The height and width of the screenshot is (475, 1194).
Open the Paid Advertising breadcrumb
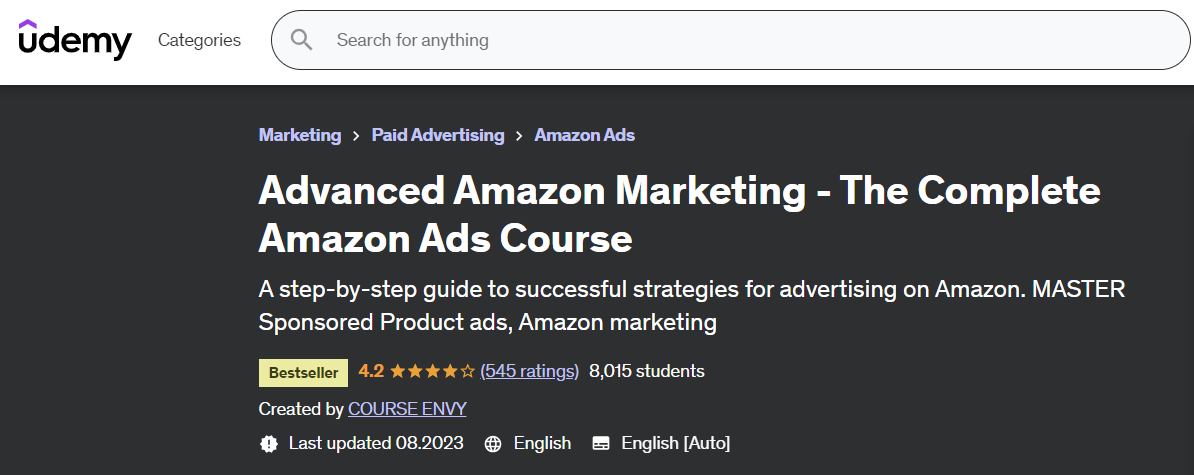click(438, 135)
